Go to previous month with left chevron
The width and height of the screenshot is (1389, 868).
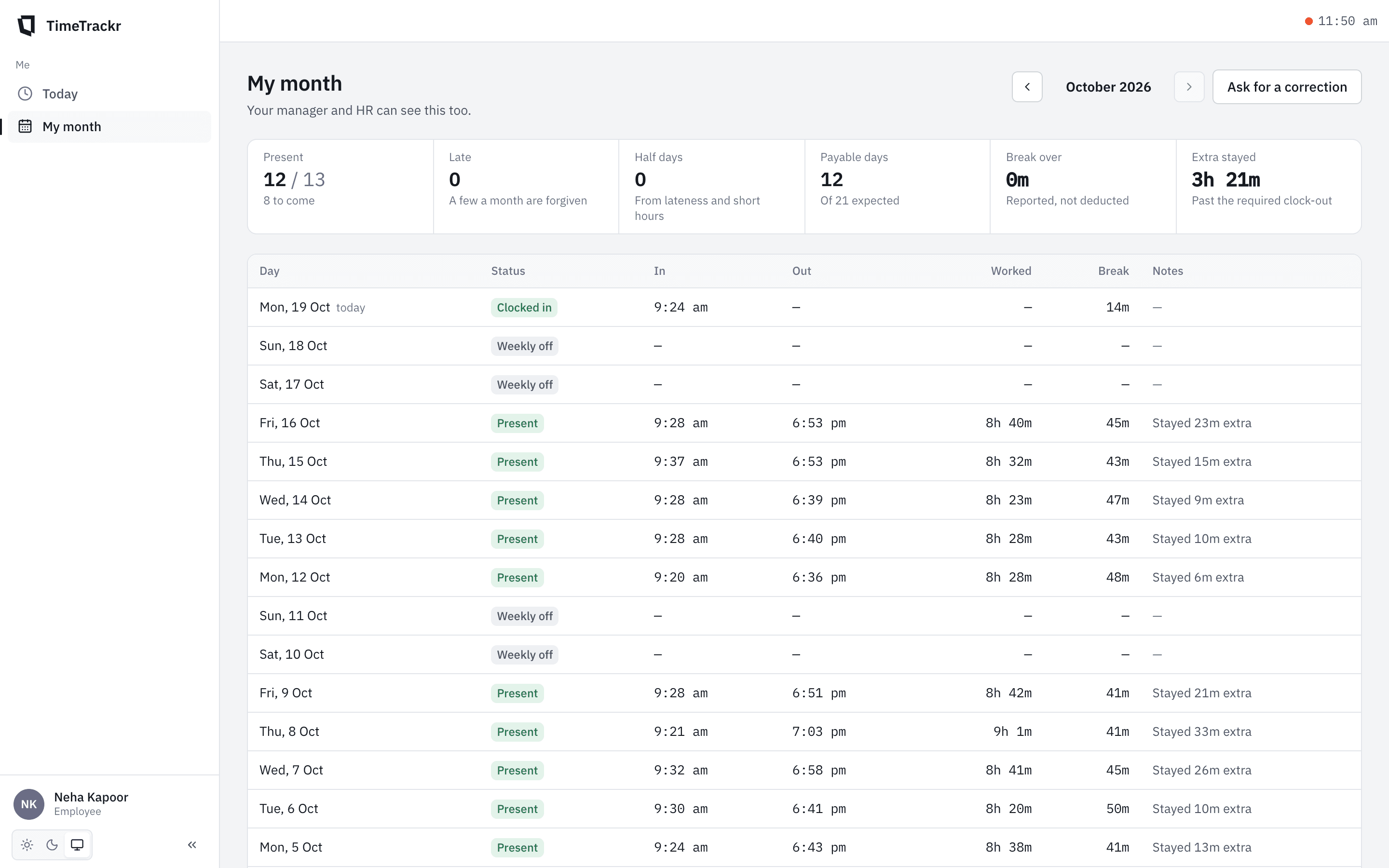click(x=1027, y=87)
